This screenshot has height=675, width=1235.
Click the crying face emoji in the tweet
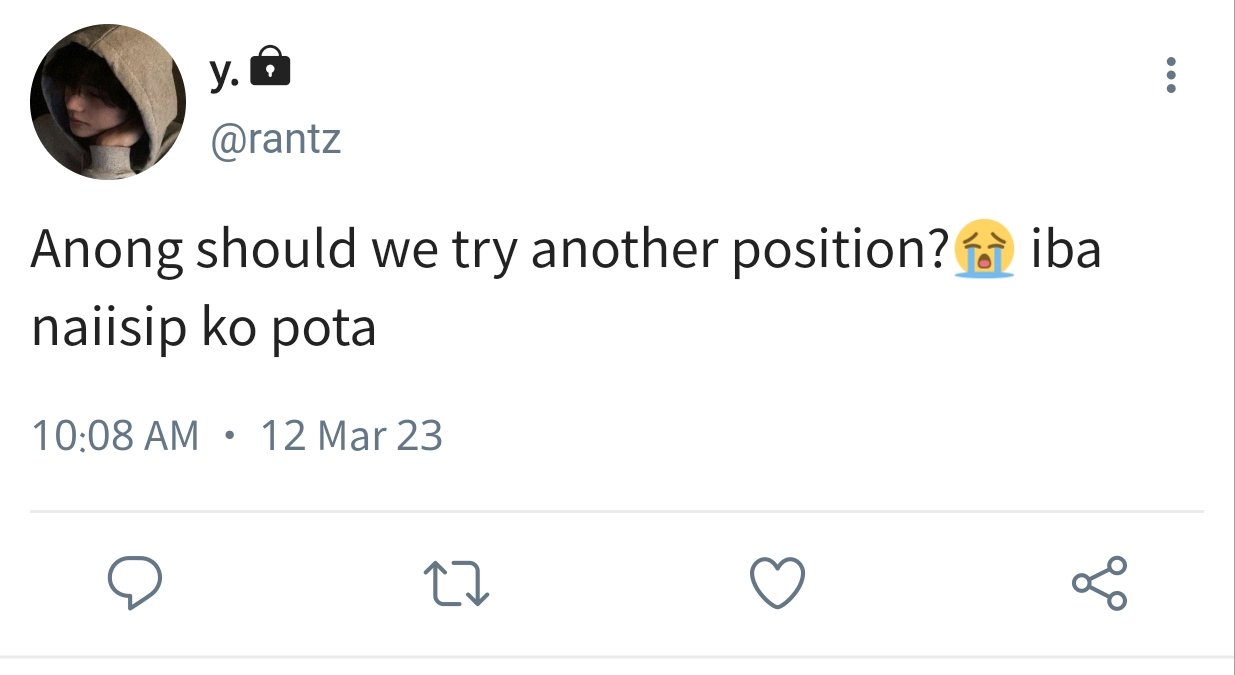(x=984, y=250)
